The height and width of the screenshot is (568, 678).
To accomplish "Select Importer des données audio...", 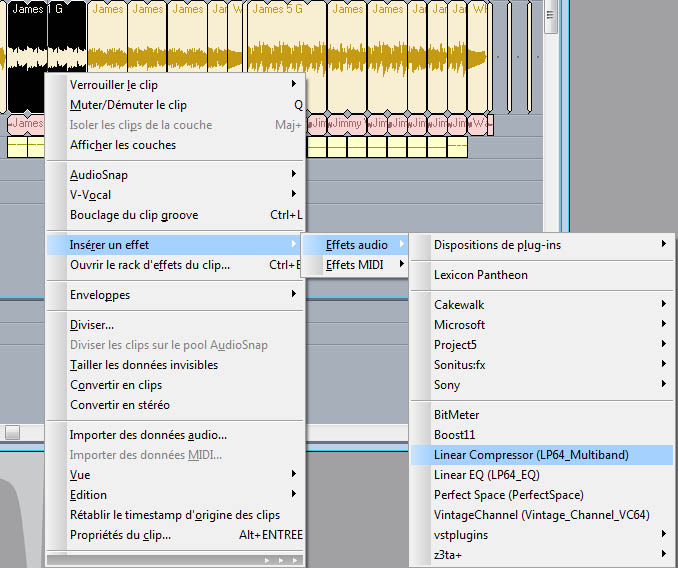I will (x=175, y=435).
